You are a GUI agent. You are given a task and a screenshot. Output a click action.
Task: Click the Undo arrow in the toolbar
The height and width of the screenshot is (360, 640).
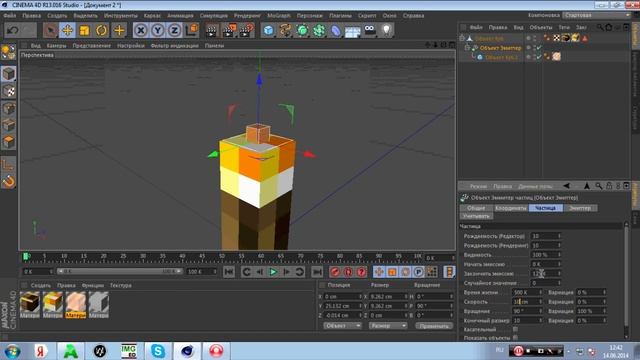(x=12, y=30)
